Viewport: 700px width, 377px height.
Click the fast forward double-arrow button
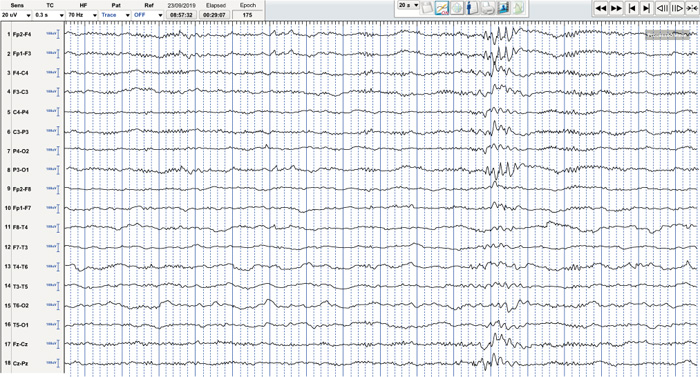click(616, 8)
